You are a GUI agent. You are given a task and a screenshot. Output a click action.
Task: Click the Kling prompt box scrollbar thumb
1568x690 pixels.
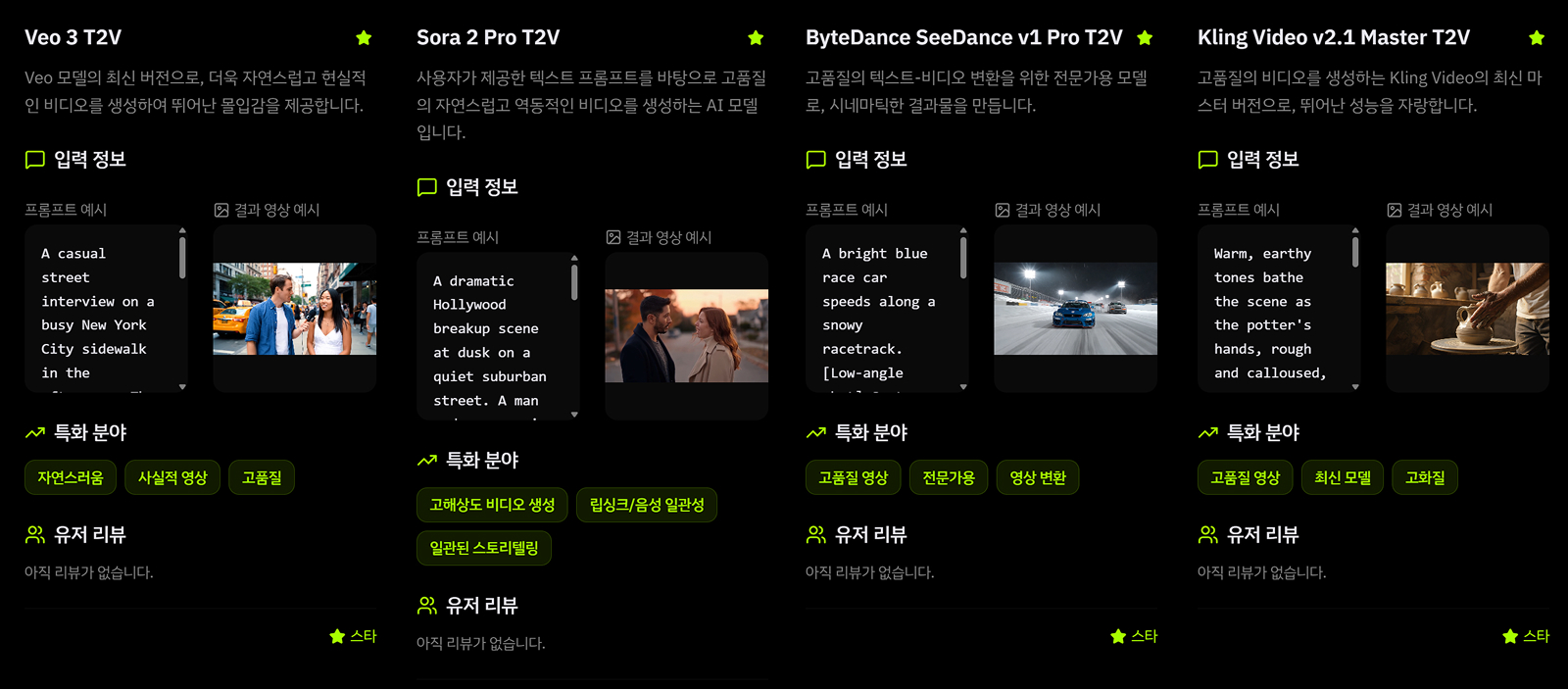pyautogui.click(x=1355, y=252)
